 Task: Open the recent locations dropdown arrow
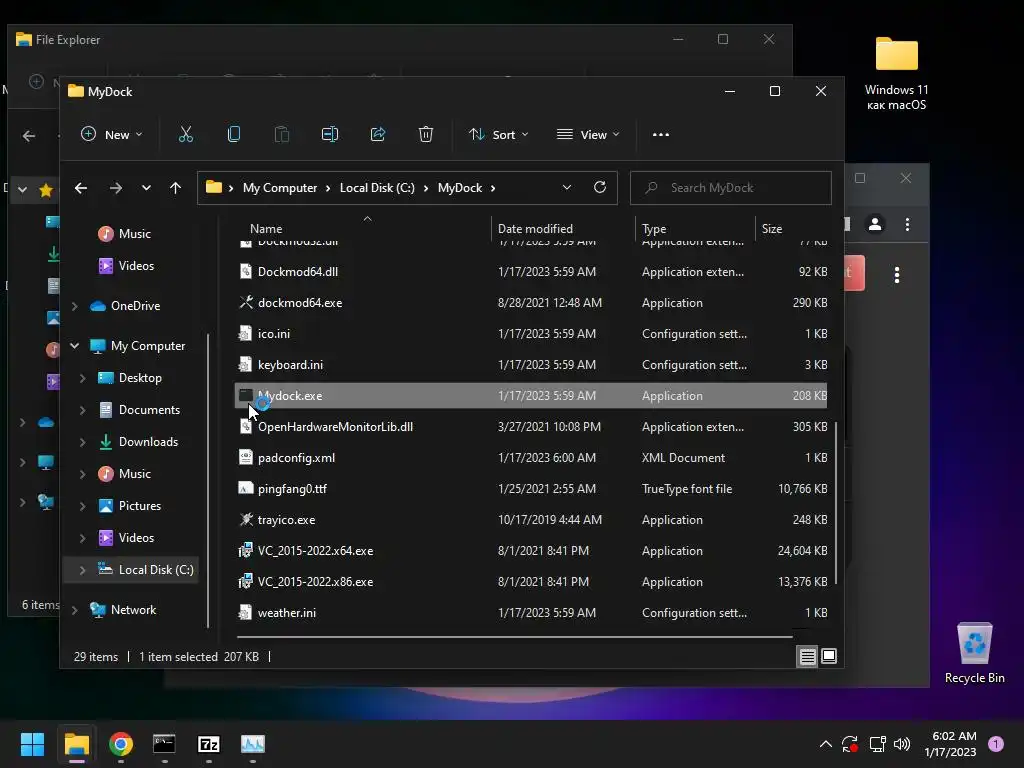[146, 188]
